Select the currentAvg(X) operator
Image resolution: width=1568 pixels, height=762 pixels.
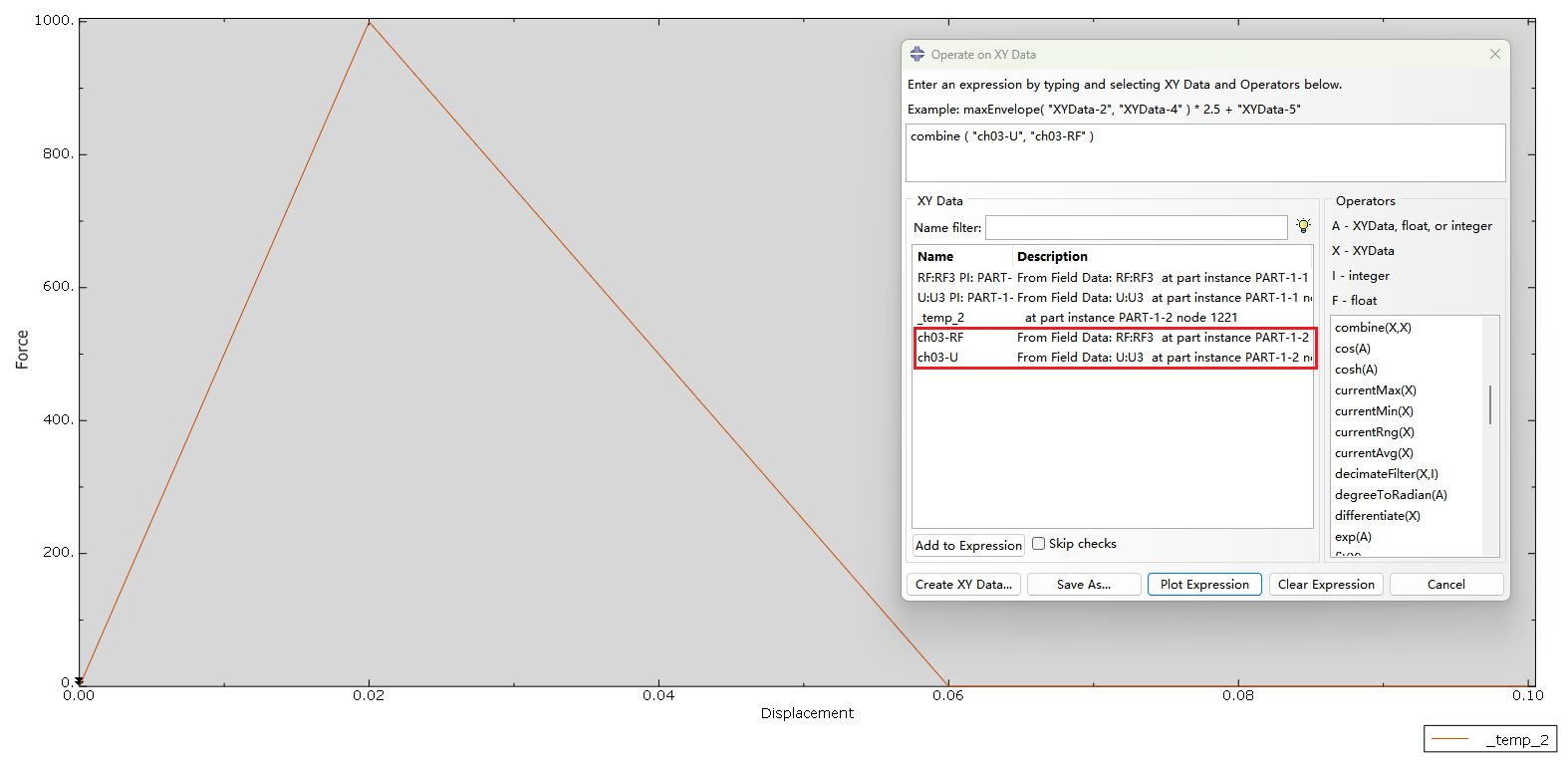(1374, 453)
